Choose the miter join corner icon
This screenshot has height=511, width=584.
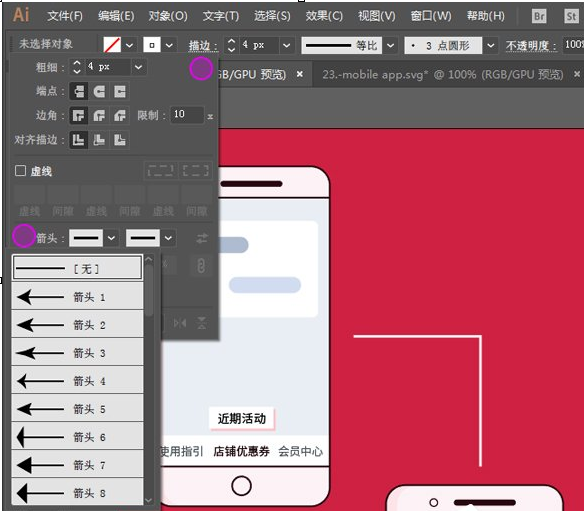click(x=79, y=115)
